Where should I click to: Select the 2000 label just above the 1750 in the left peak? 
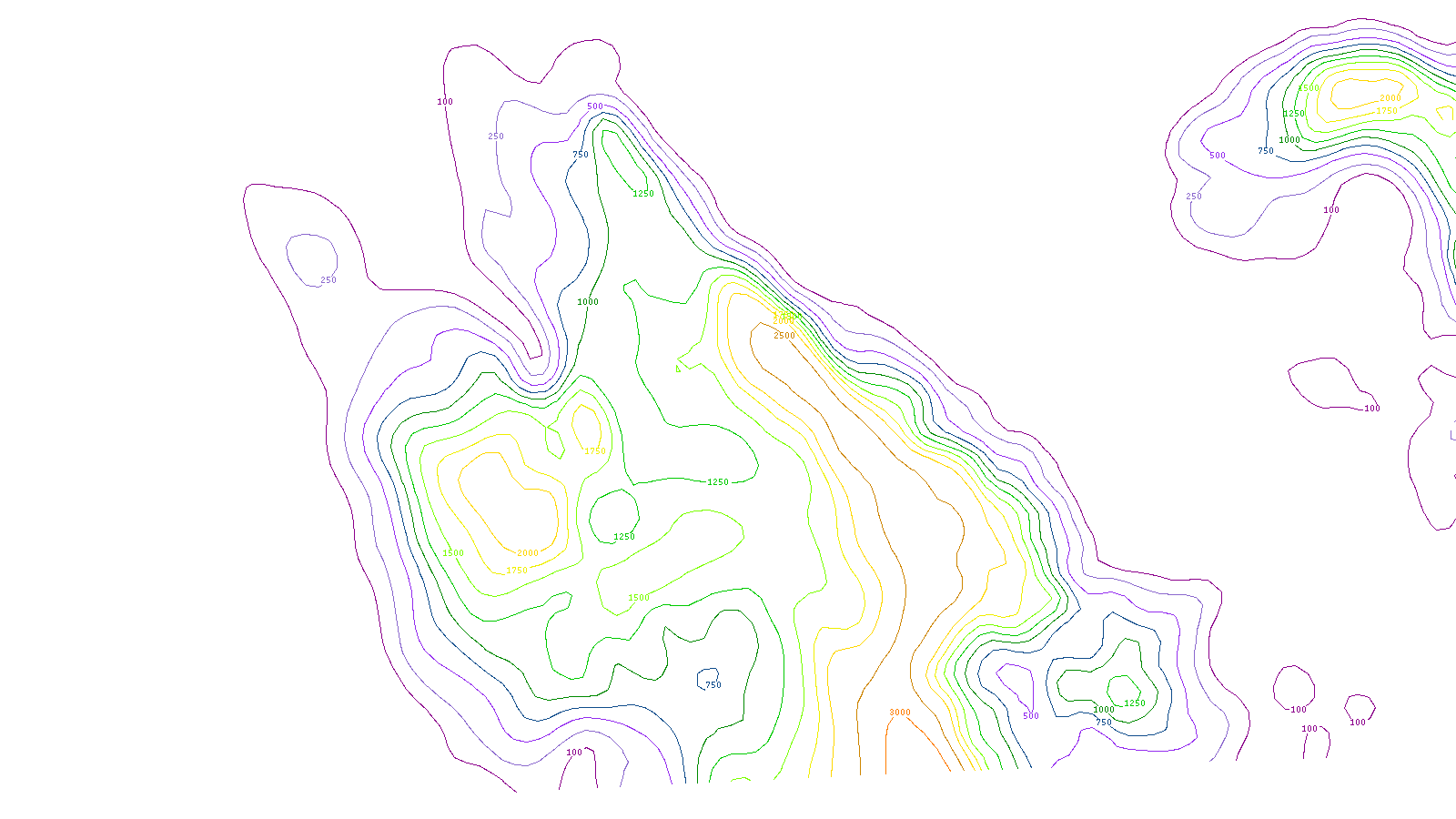(x=528, y=553)
